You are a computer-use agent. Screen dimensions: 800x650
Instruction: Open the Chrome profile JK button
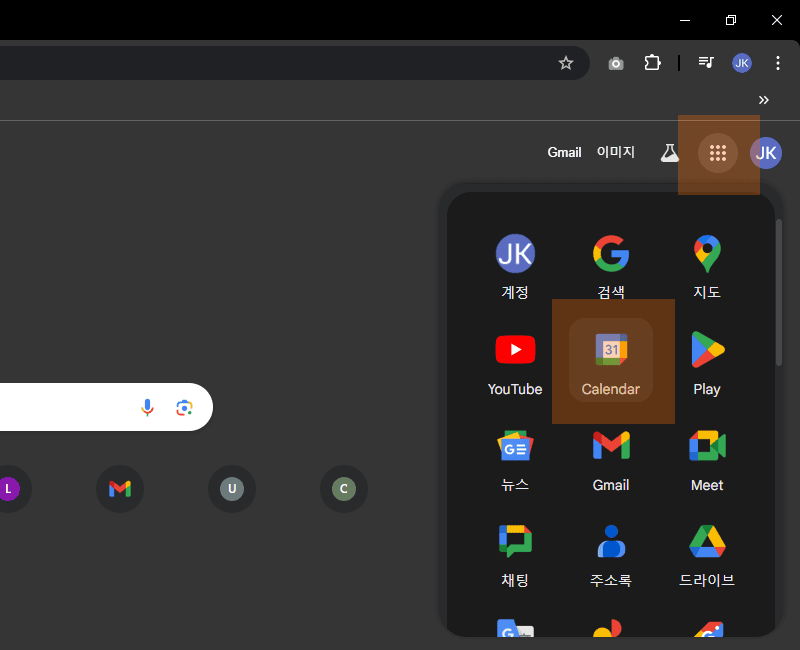point(741,63)
